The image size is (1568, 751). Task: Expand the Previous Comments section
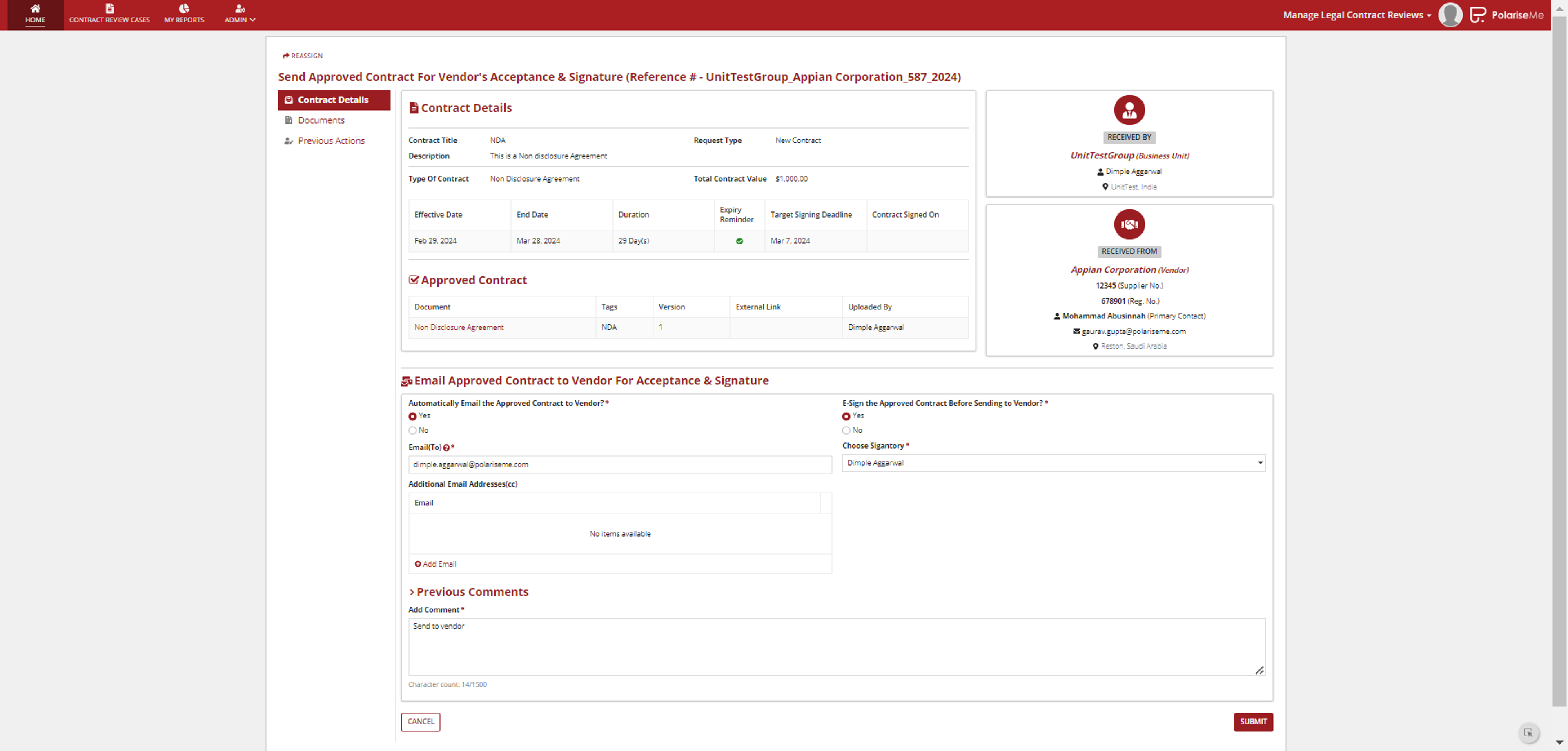[x=468, y=592]
